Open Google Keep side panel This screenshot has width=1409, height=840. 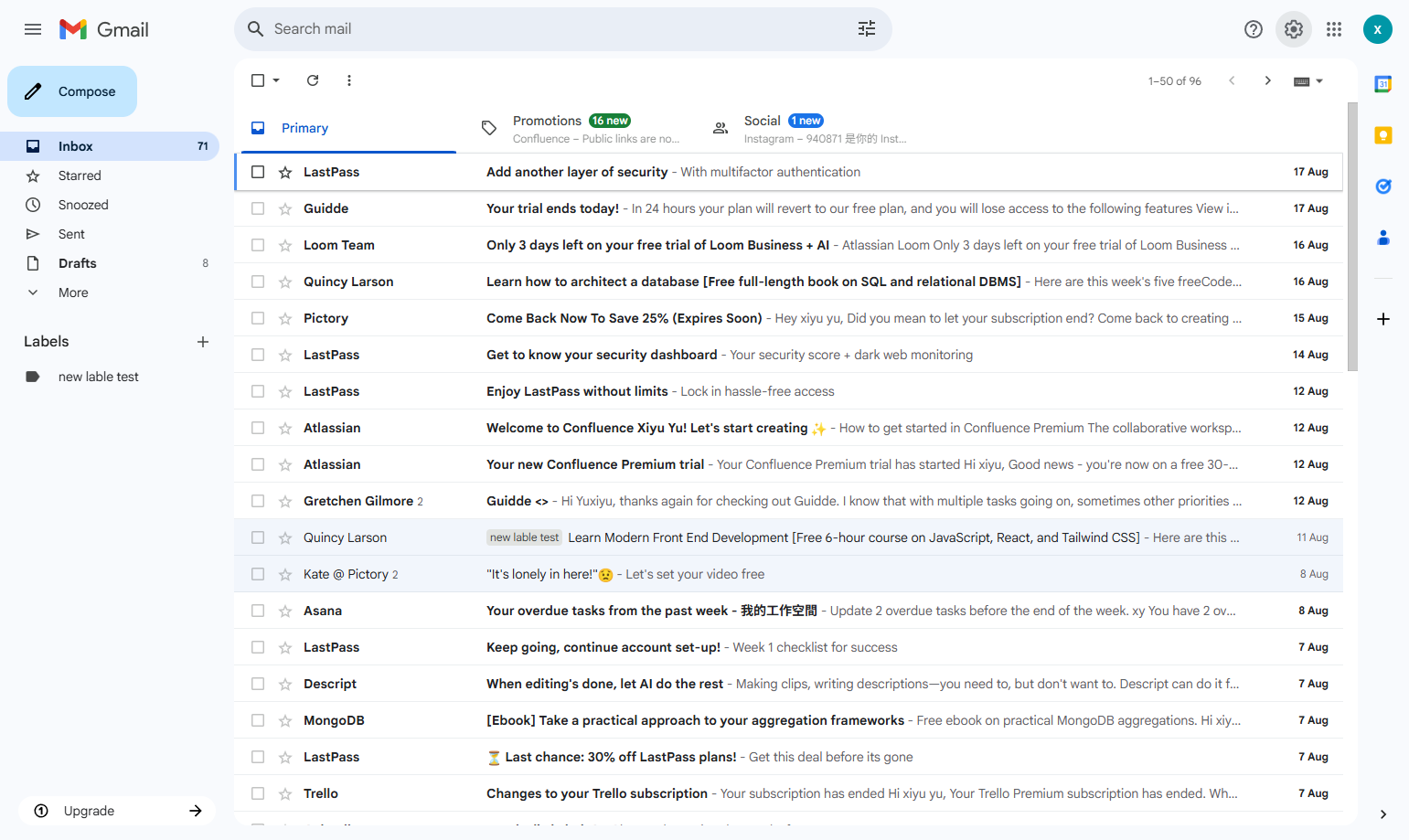point(1383,135)
